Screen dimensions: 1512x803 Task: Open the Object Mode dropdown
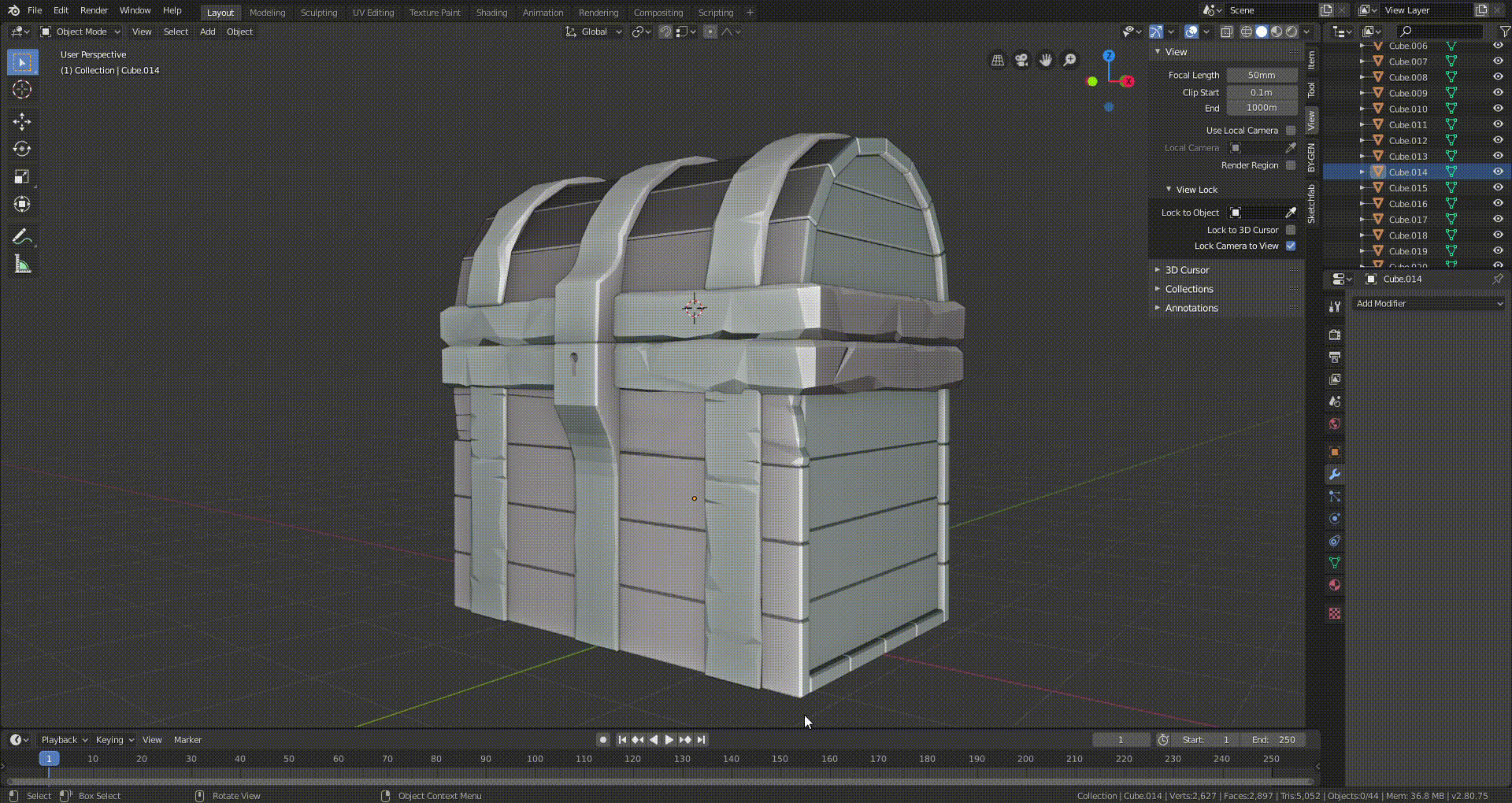point(81,31)
